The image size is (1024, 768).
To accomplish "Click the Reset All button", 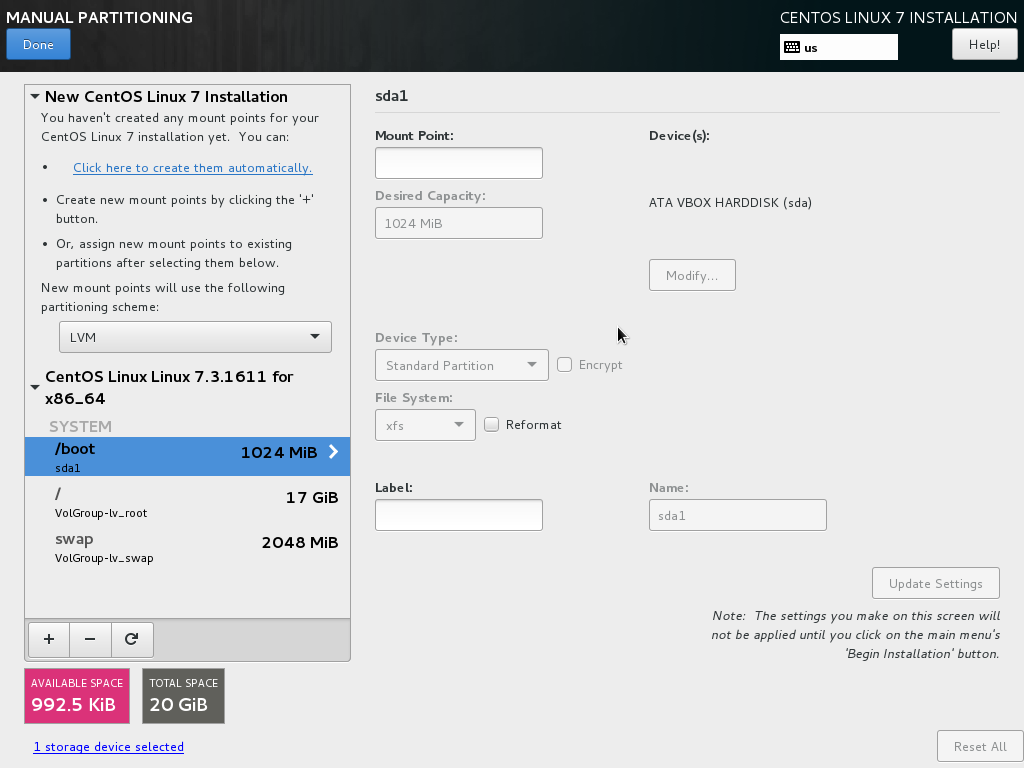I will [x=980, y=746].
